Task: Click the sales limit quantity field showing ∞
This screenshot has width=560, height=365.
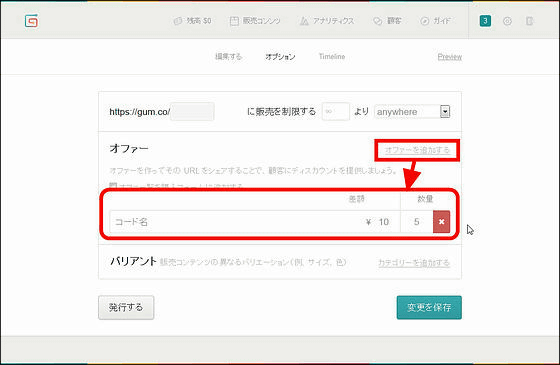Action: pyautogui.click(x=335, y=112)
